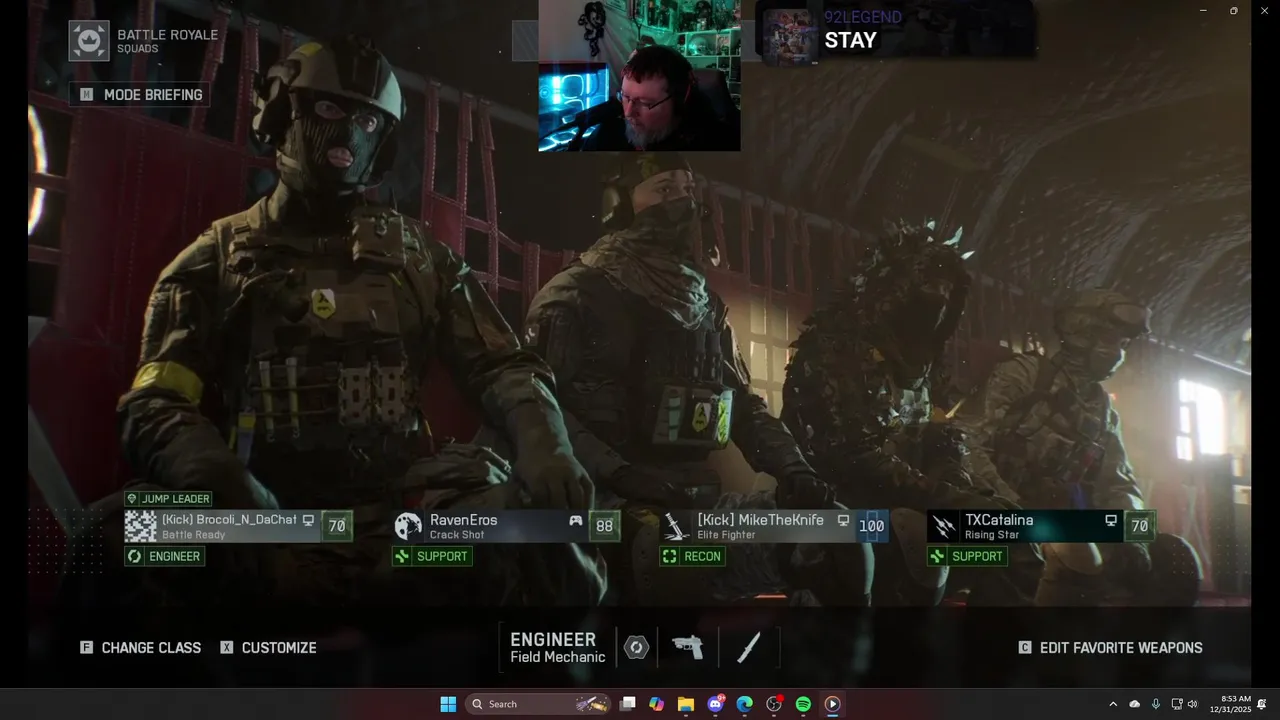Image resolution: width=1280 pixels, height=720 pixels.
Task: Open the Mode Briefing panel
Action: tap(140, 95)
